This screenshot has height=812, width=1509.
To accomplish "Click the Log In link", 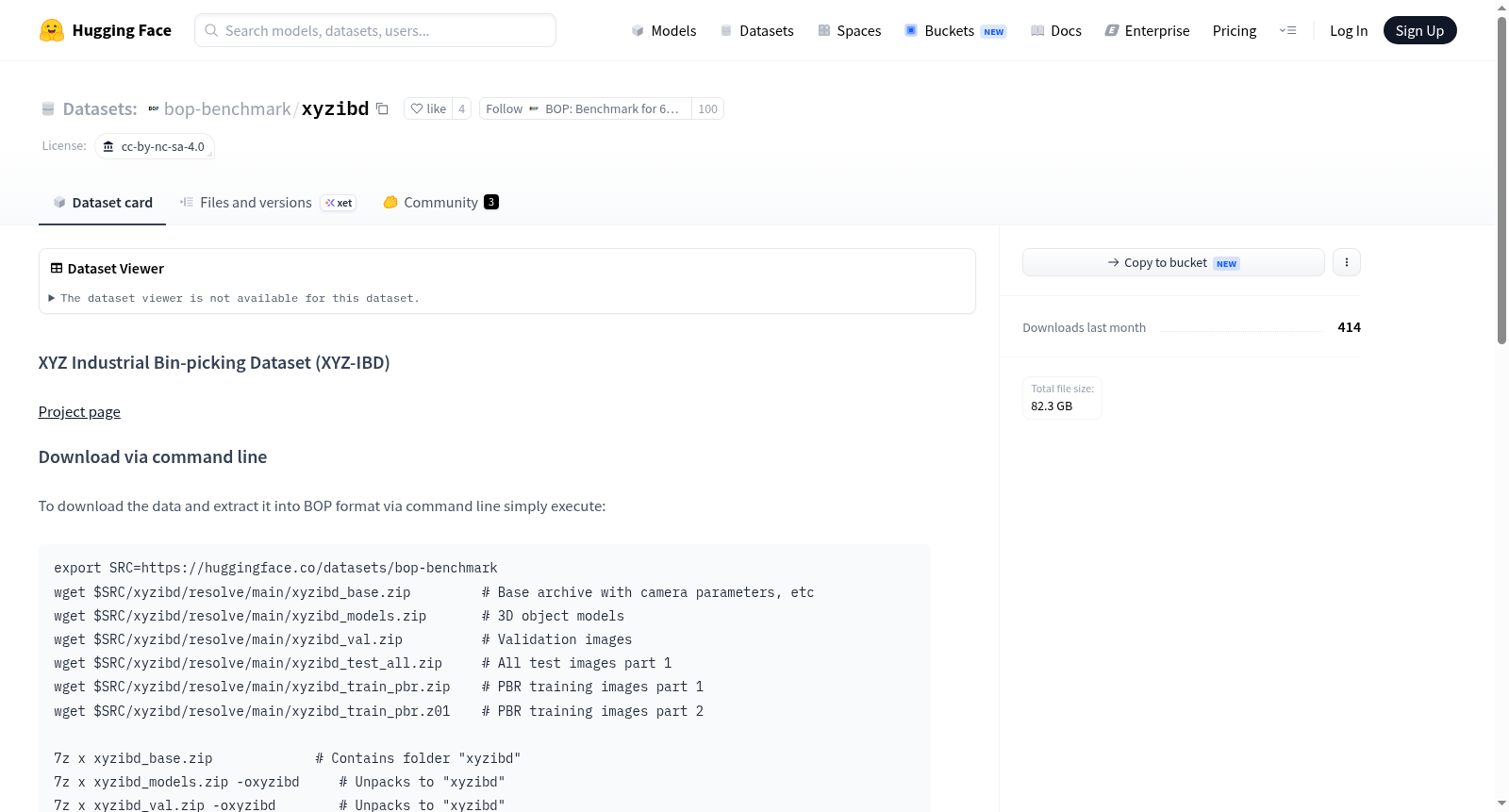I will pos(1349,30).
